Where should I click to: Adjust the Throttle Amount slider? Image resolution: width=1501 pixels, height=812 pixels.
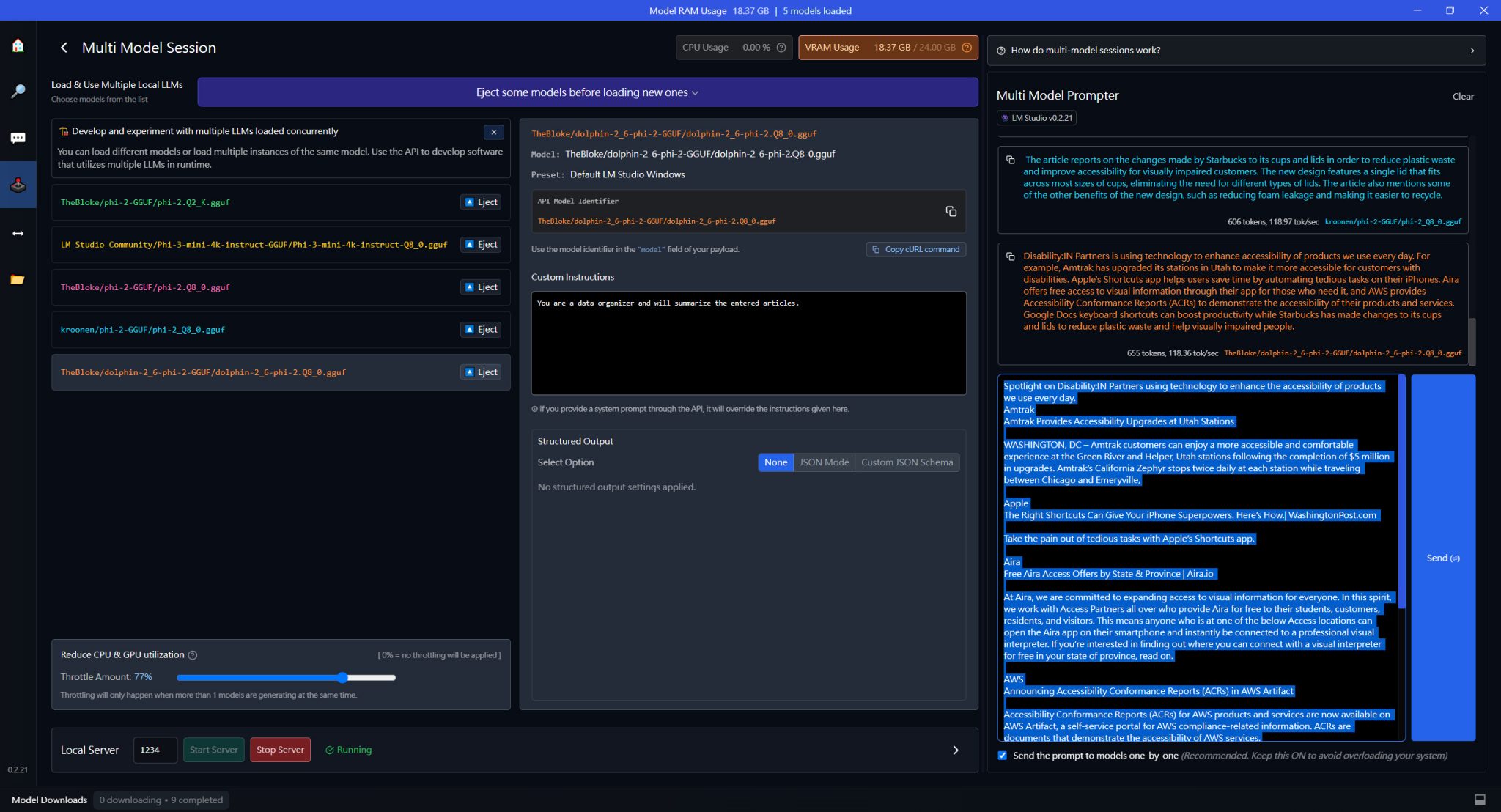point(342,677)
